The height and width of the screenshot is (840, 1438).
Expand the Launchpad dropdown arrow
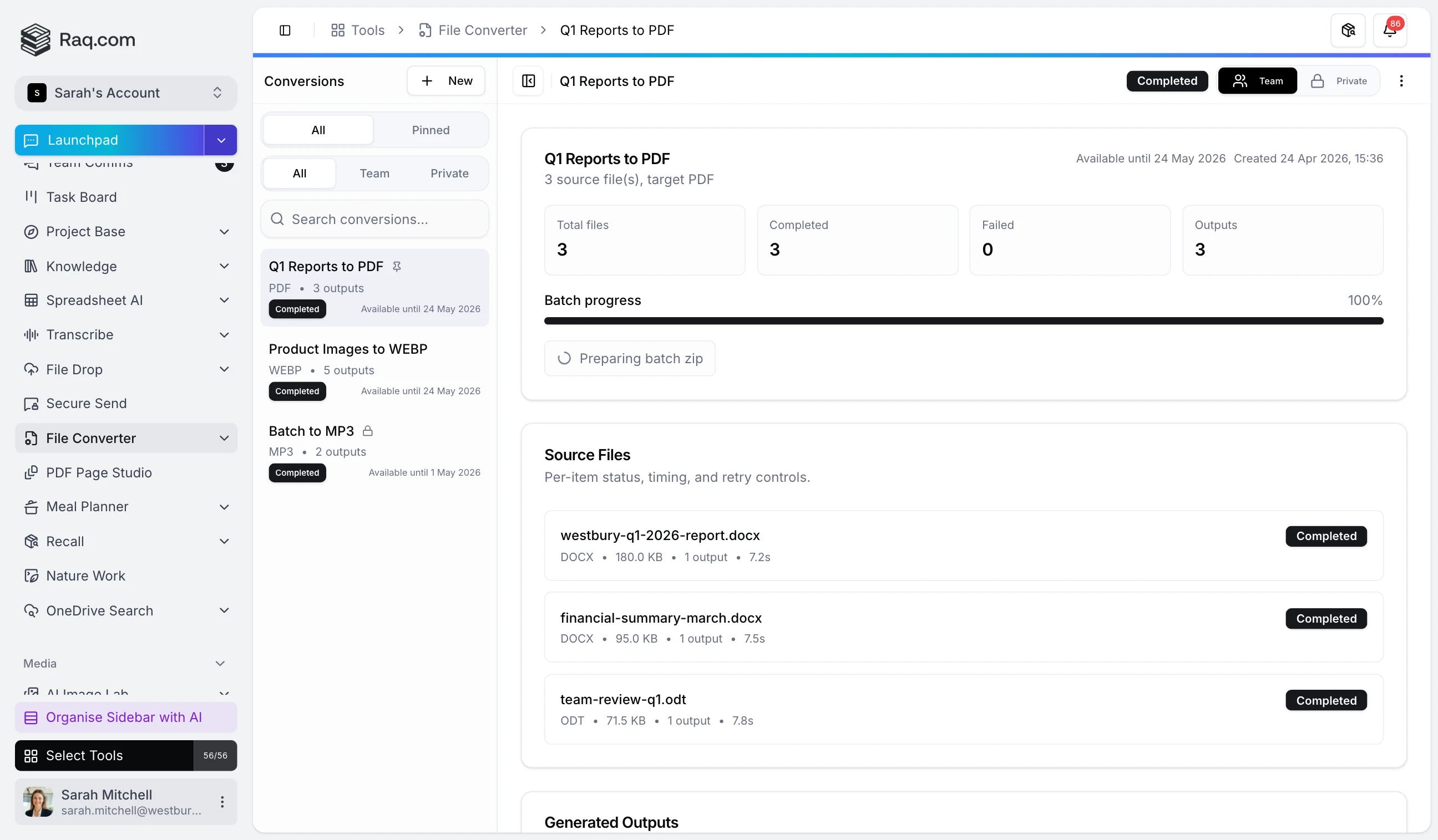[x=221, y=140]
